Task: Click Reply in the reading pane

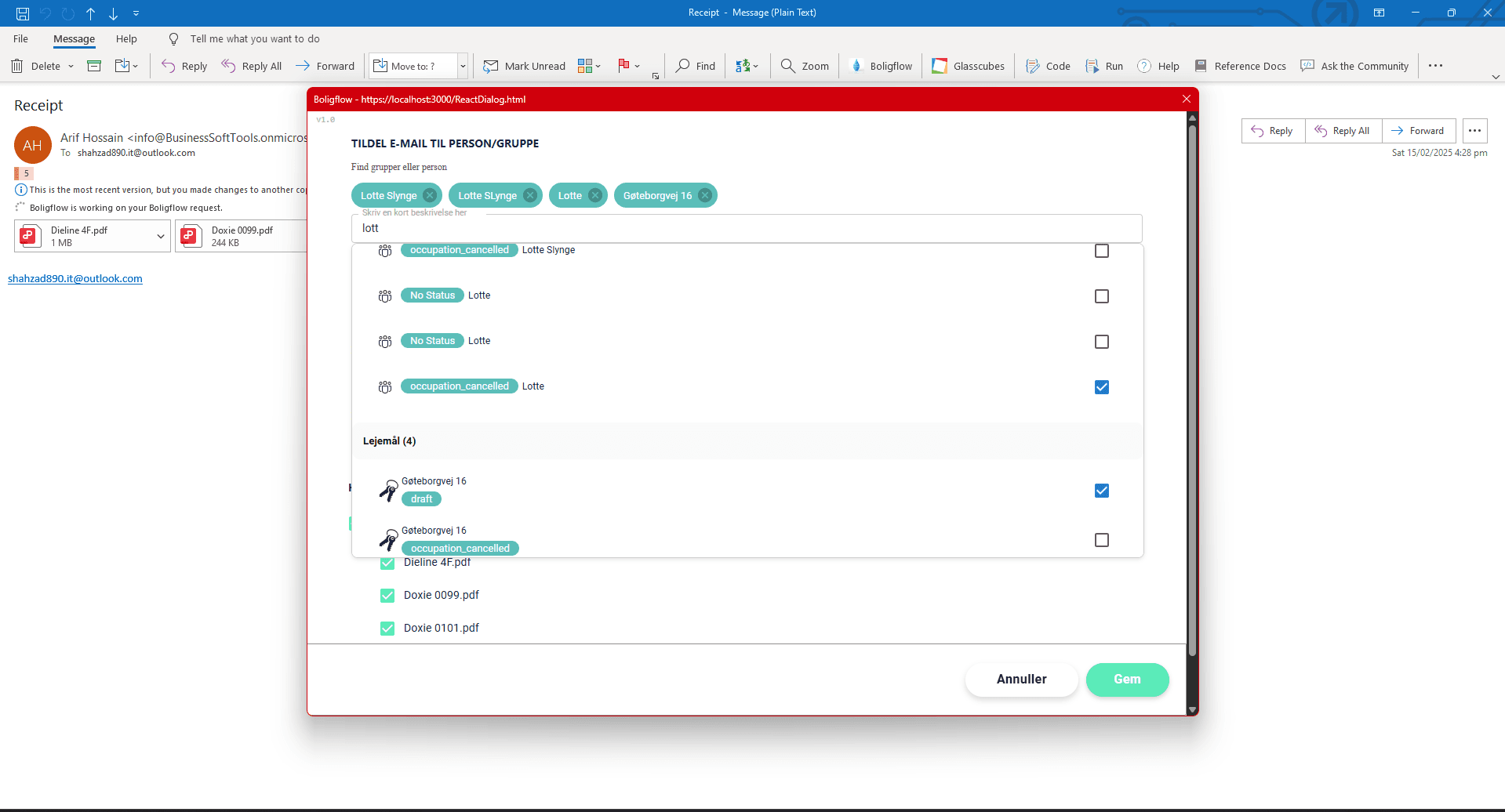Action: [1273, 131]
